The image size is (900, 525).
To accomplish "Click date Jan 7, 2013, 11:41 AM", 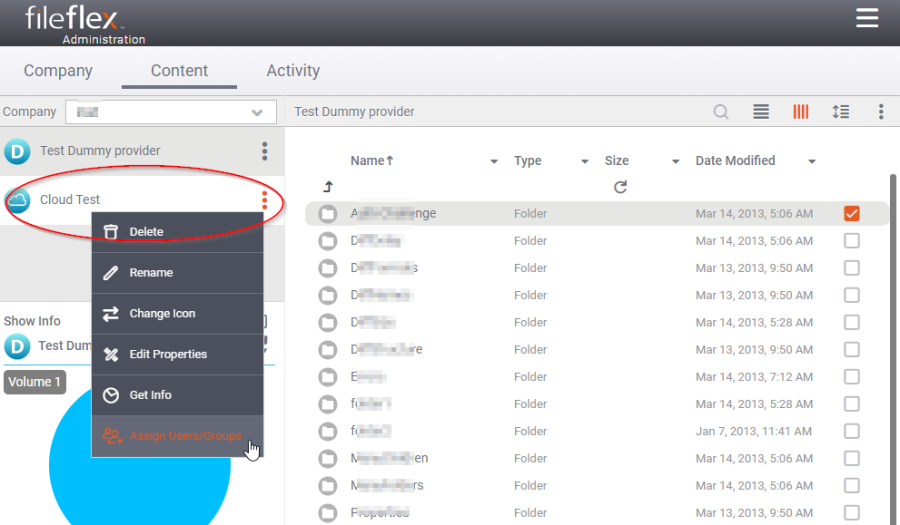I will point(754,431).
